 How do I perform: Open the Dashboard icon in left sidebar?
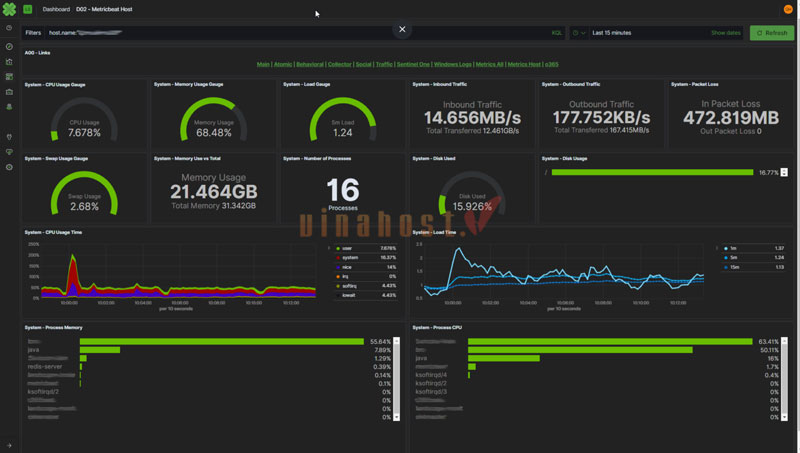[9, 76]
